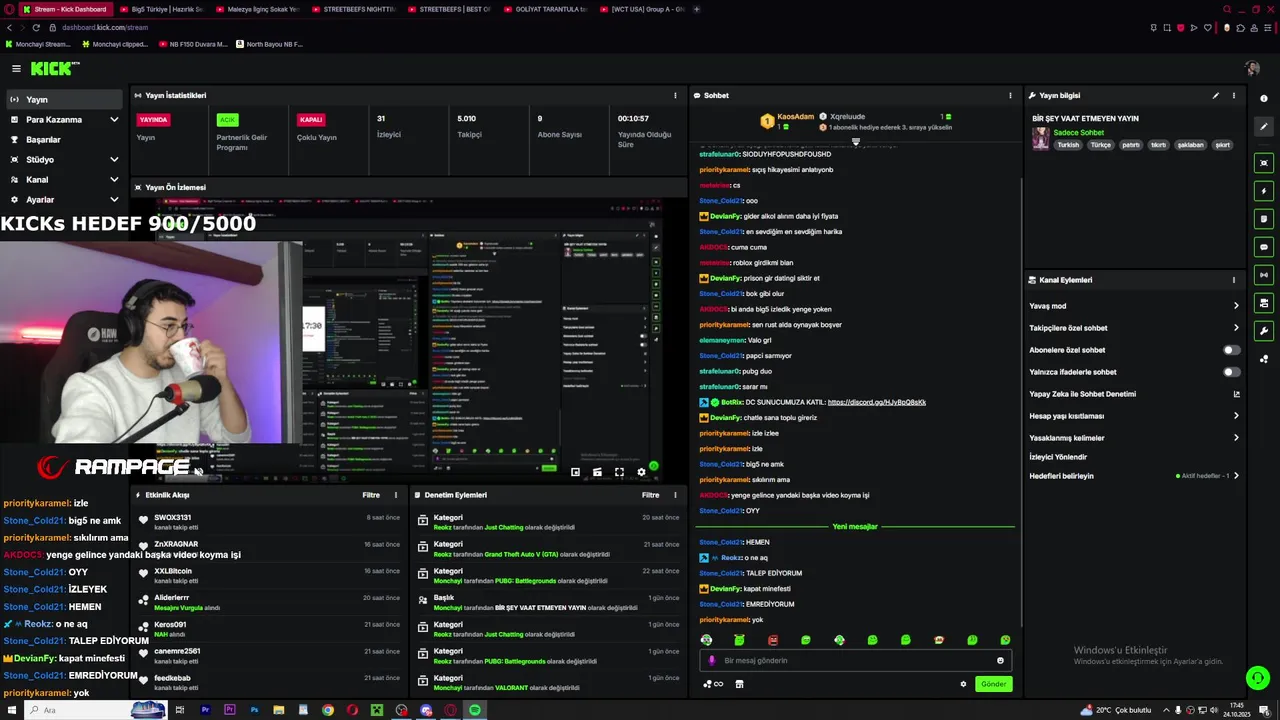Open the Discord invite link in chat
Image resolution: width=1280 pixels, height=720 pixels.
pyautogui.click(x=877, y=402)
